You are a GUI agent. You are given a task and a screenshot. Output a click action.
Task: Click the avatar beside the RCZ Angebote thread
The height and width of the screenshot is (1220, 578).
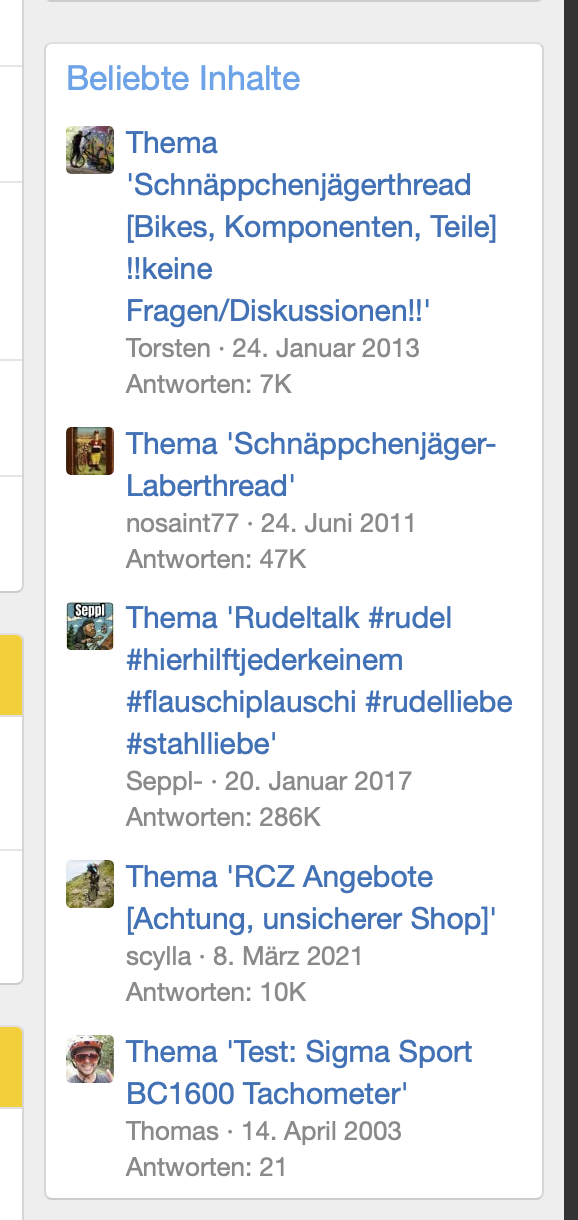[89, 884]
